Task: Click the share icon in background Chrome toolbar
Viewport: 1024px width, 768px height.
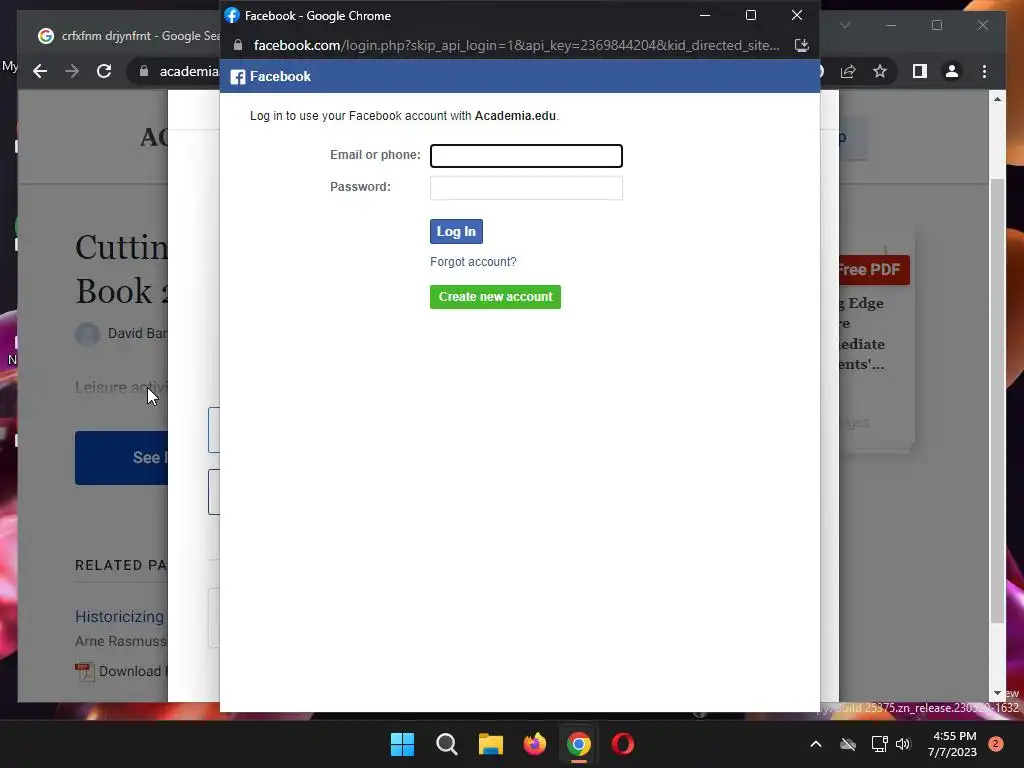Action: click(848, 71)
